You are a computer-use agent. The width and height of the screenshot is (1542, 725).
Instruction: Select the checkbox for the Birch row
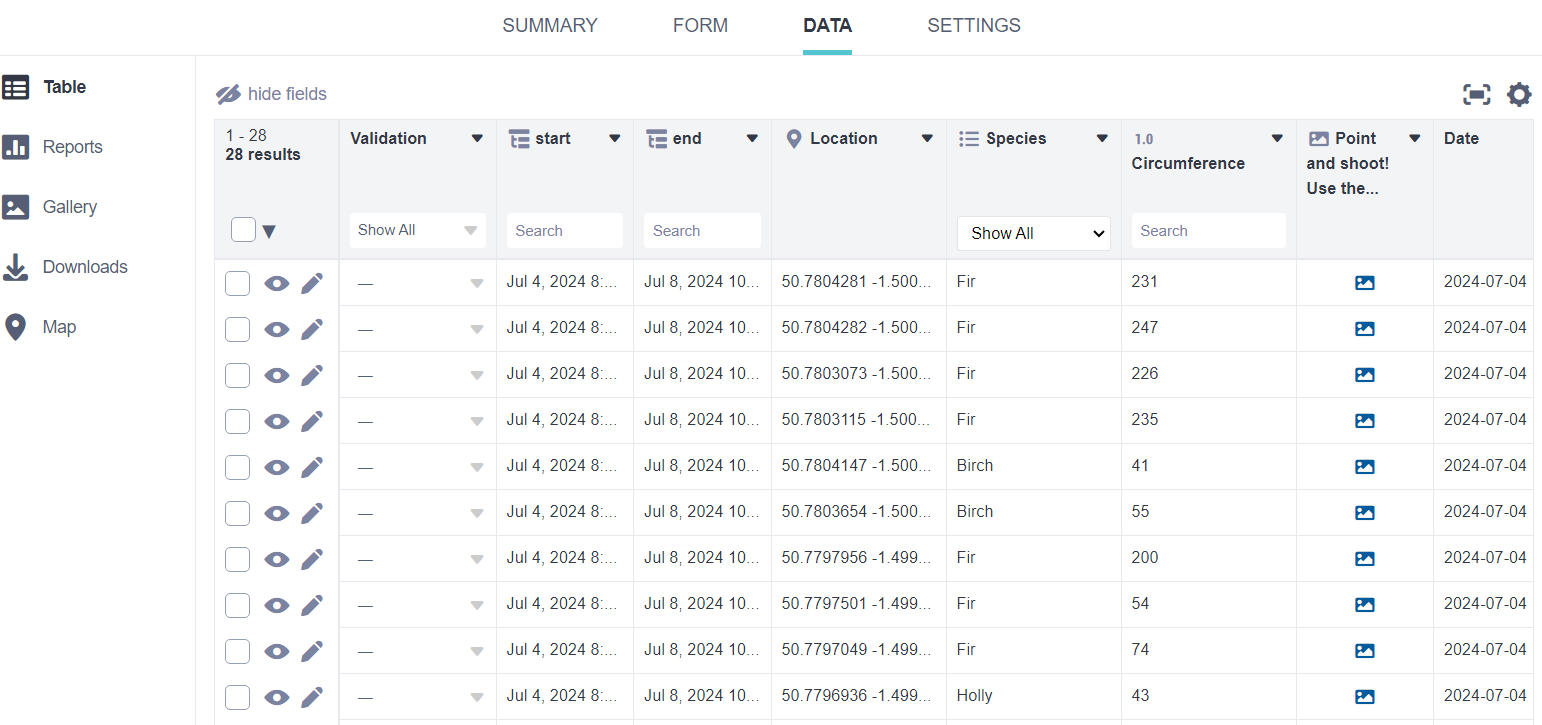click(237, 466)
